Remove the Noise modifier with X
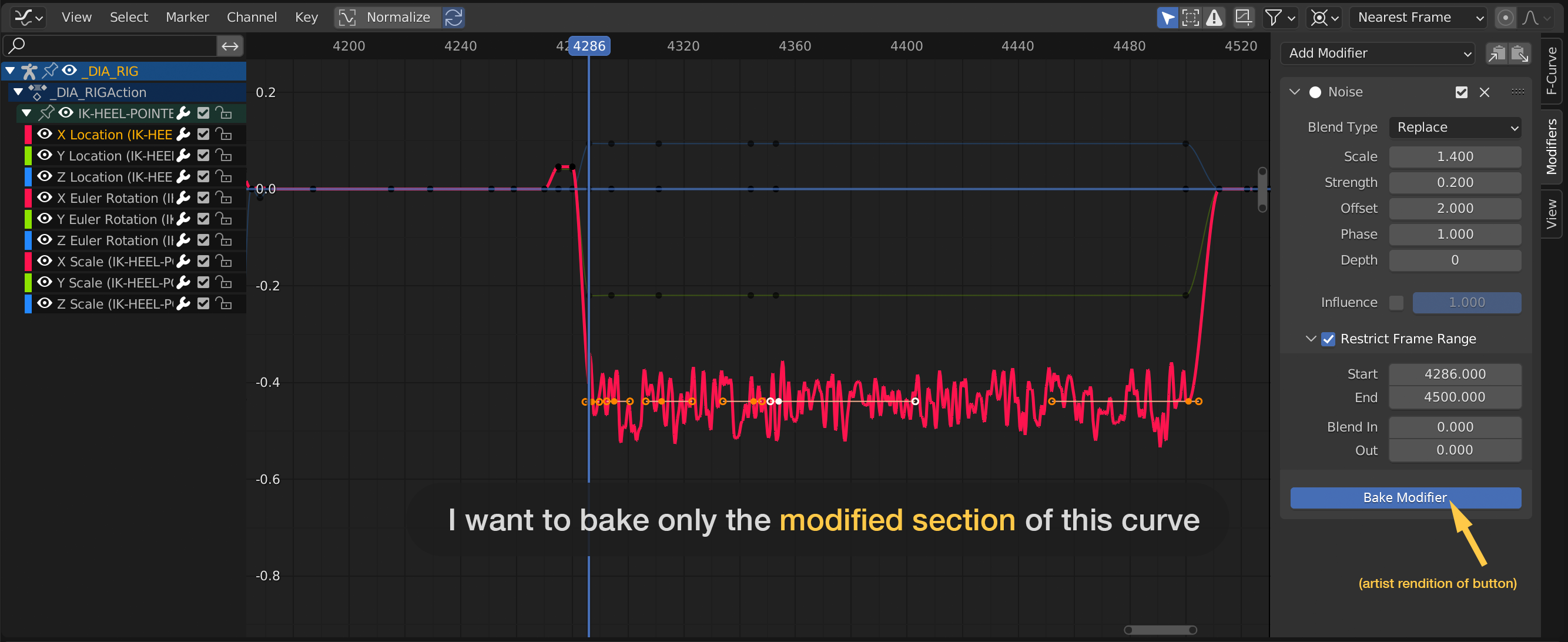Image resolution: width=1568 pixels, height=642 pixels. [x=1485, y=92]
